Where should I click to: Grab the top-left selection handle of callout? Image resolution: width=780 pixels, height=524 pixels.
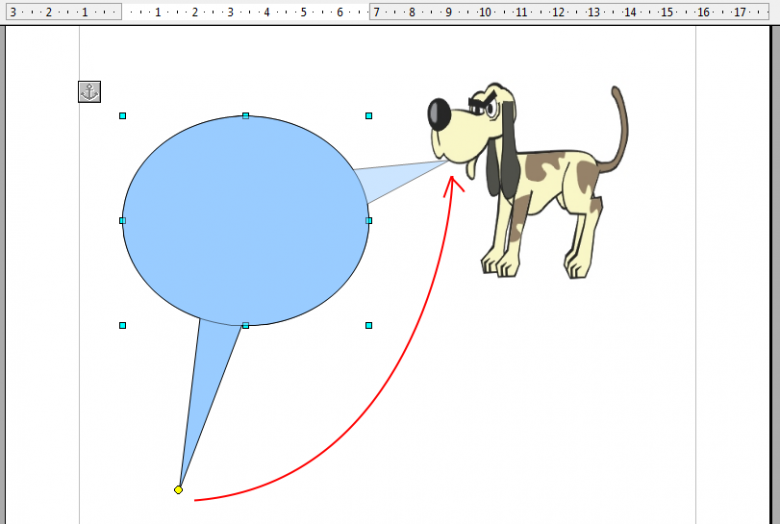click(123, 116)
